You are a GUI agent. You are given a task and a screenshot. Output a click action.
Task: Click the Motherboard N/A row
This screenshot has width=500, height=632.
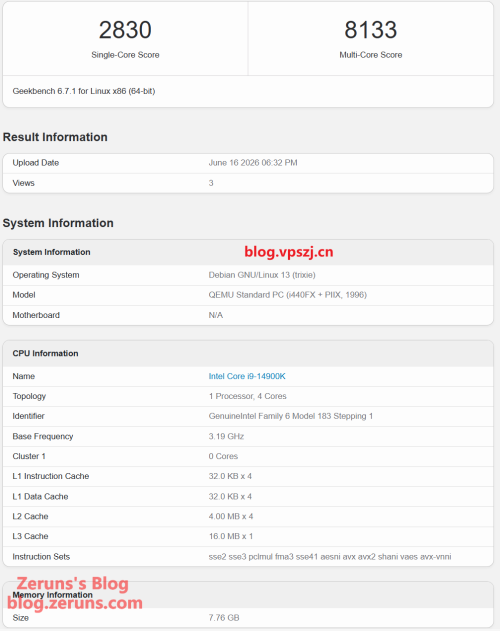point(248,315)
